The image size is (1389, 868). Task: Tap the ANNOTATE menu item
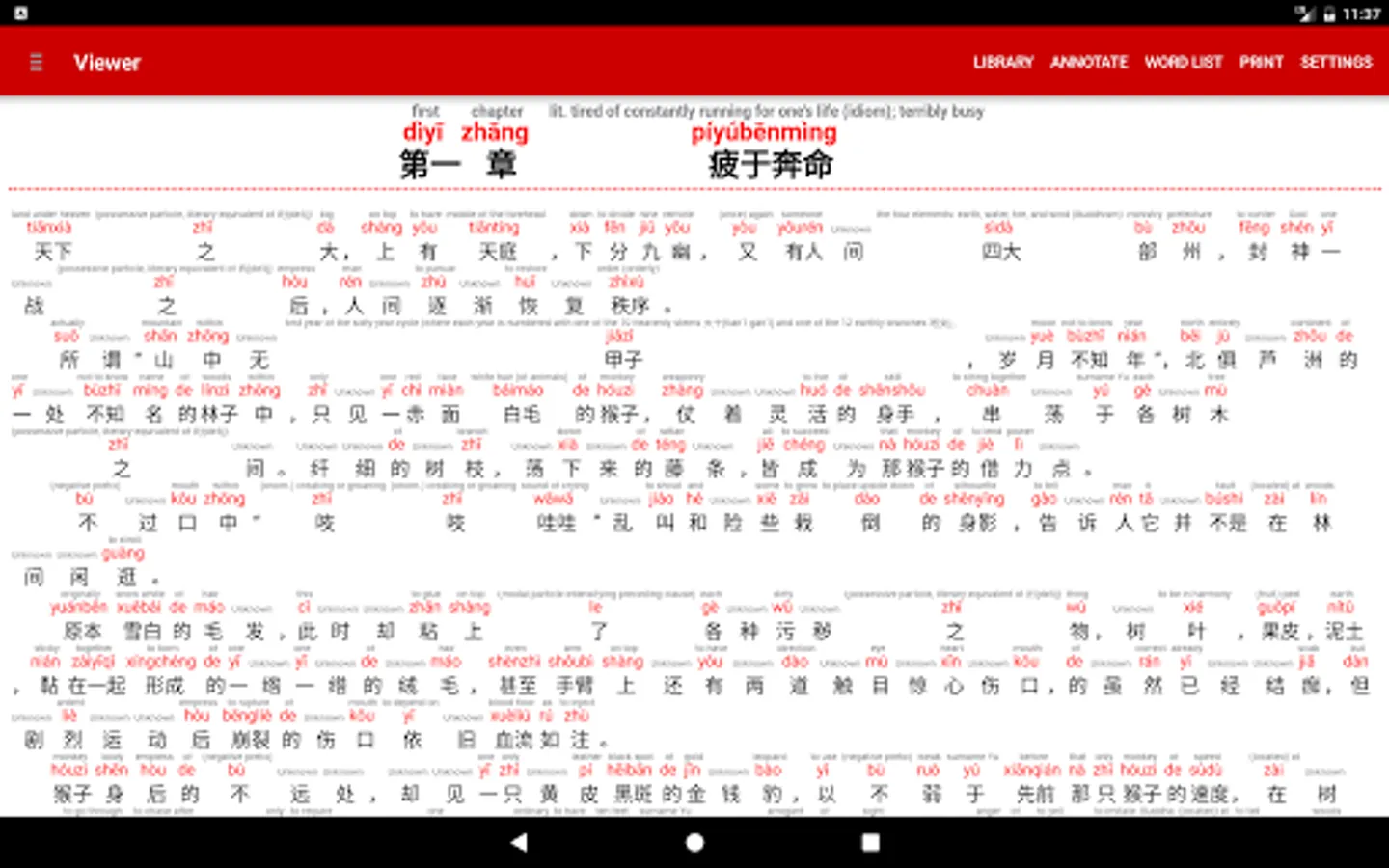[x=1089, y=62]
